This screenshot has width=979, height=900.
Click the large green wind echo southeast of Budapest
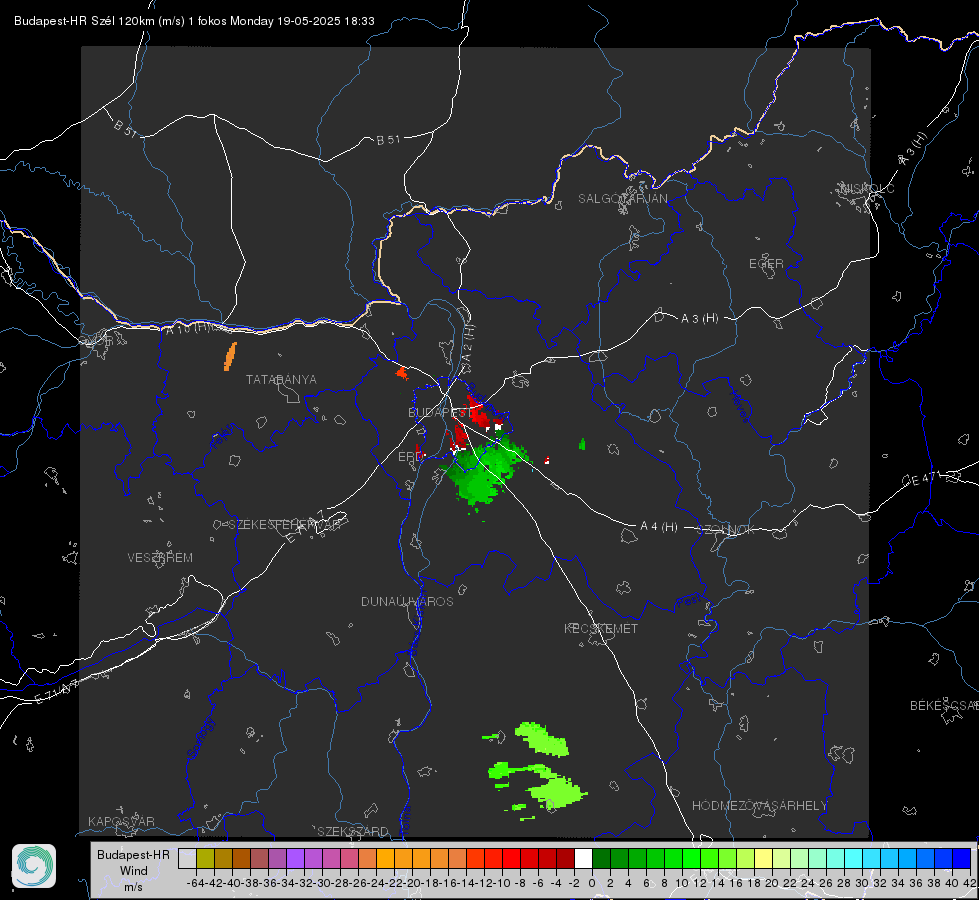pos(484,472)
